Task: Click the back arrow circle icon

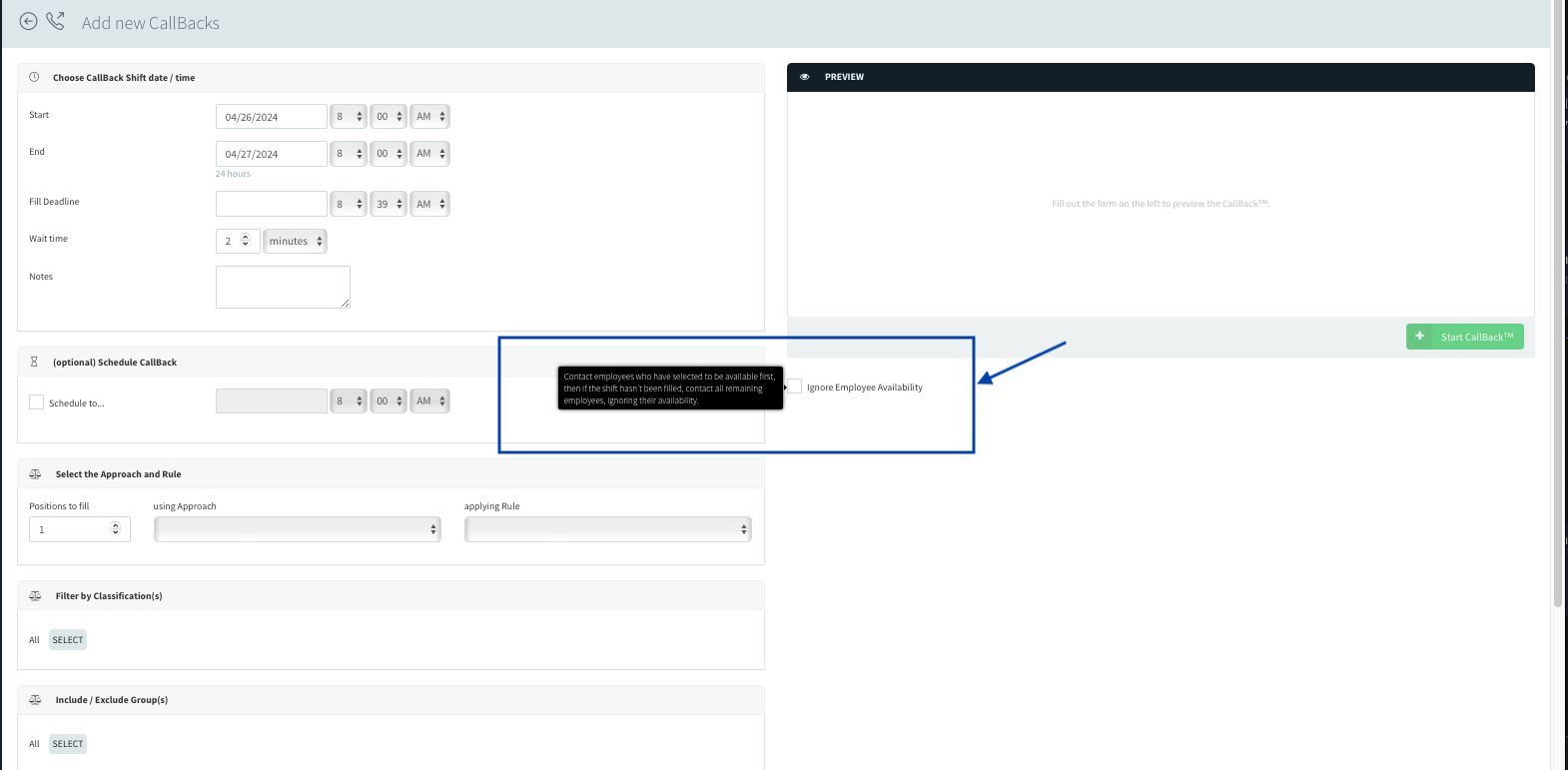Action: [x=28, y=21]
